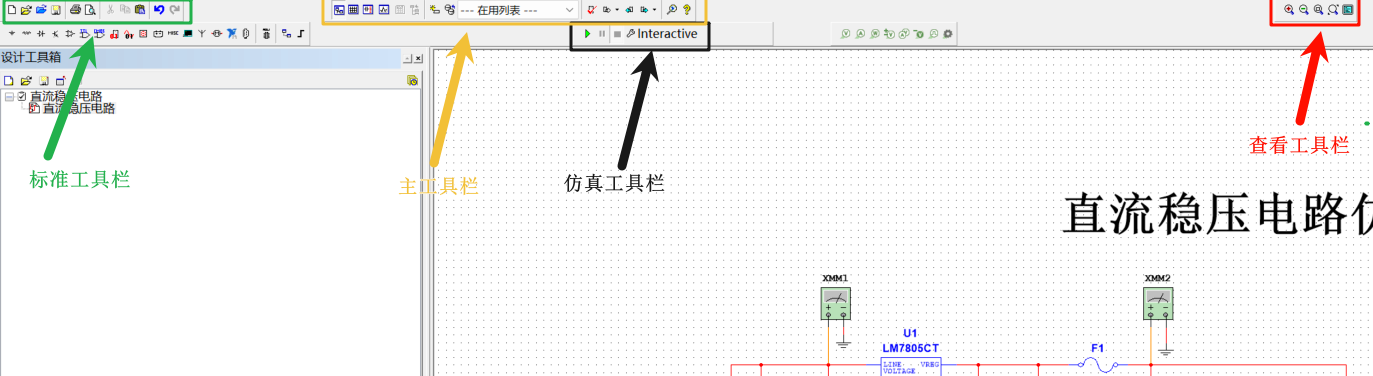
Task: Start simulation with the green Run button
Action: (588, 34)
